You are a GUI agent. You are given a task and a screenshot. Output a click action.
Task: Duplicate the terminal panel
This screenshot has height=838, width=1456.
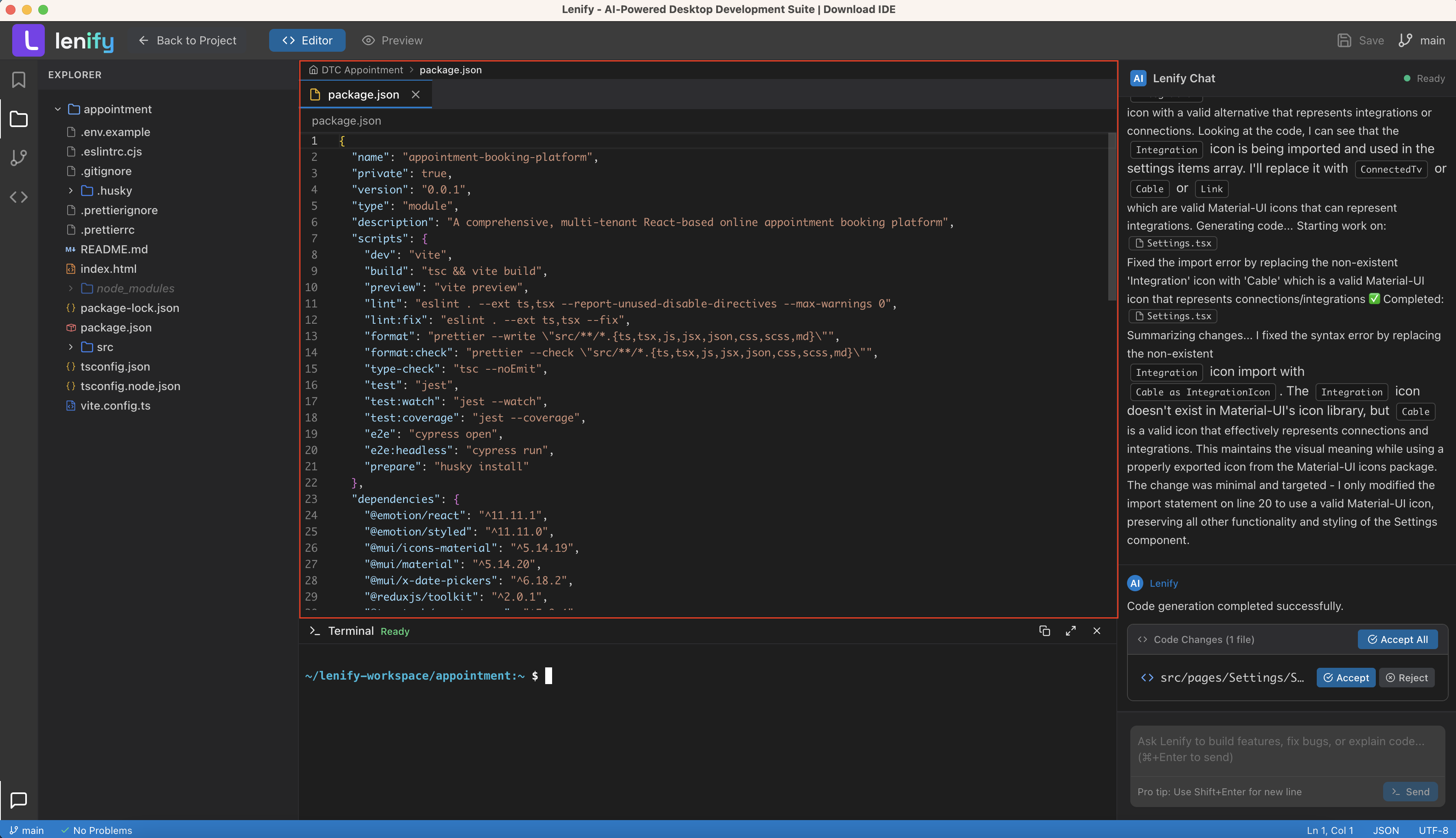tap(1044, 631)
